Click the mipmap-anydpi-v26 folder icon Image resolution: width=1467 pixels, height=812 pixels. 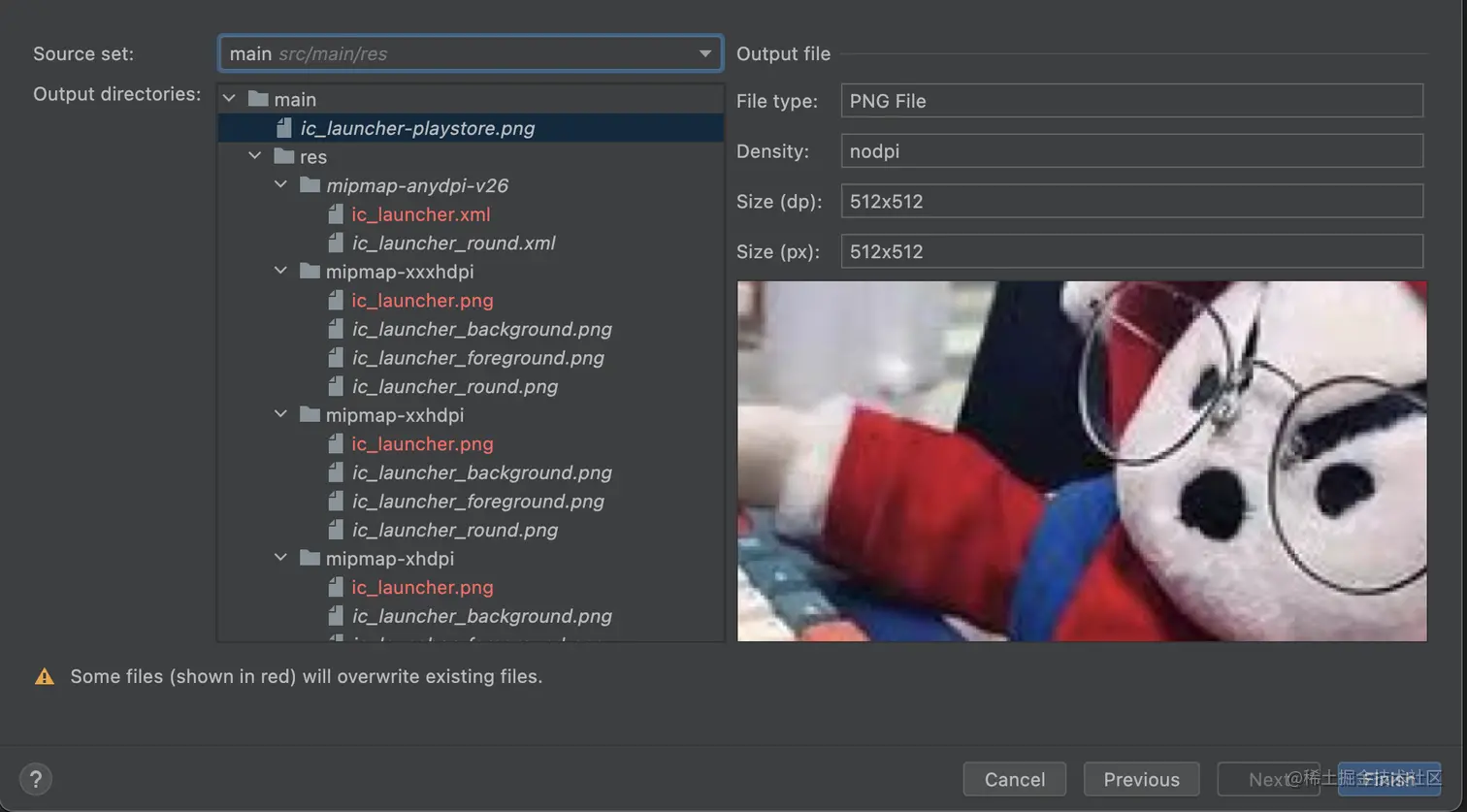(x=310, y=184)
